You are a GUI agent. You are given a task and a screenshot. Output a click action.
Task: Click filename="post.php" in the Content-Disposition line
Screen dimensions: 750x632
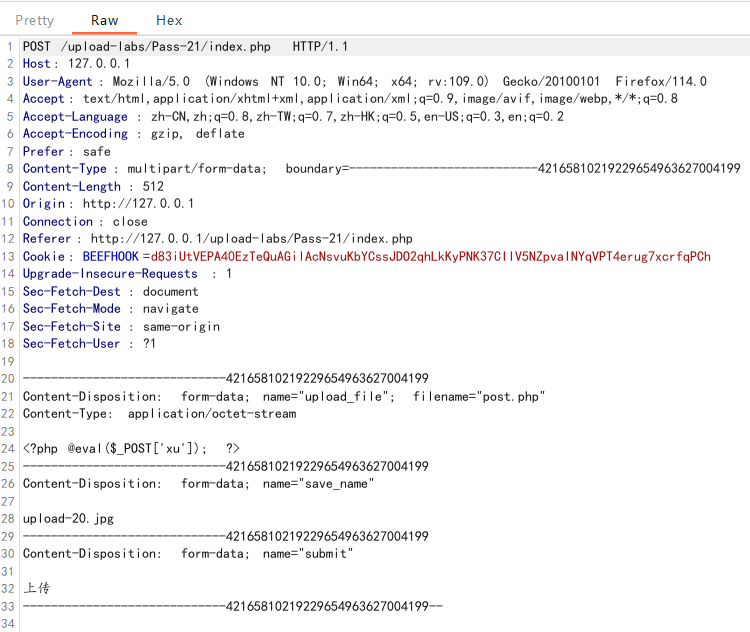[479, 397]
